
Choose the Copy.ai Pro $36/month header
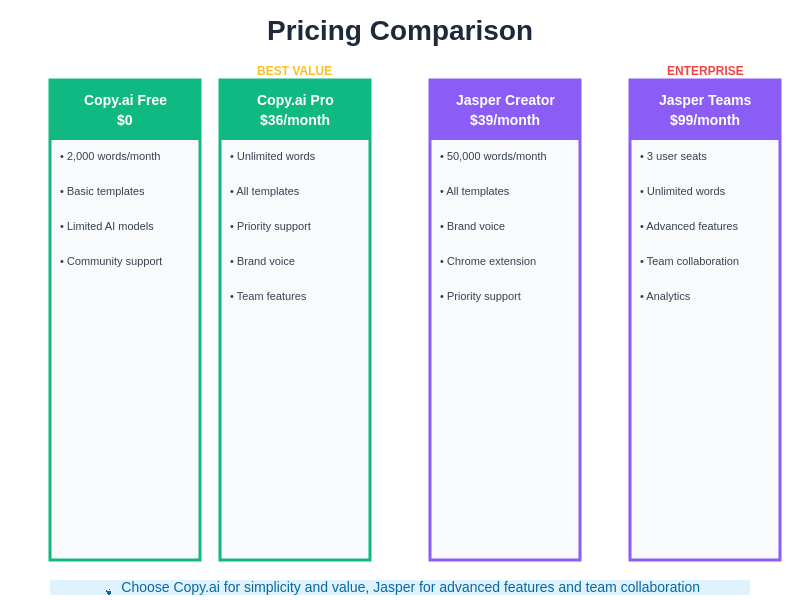tap(295, 110)
